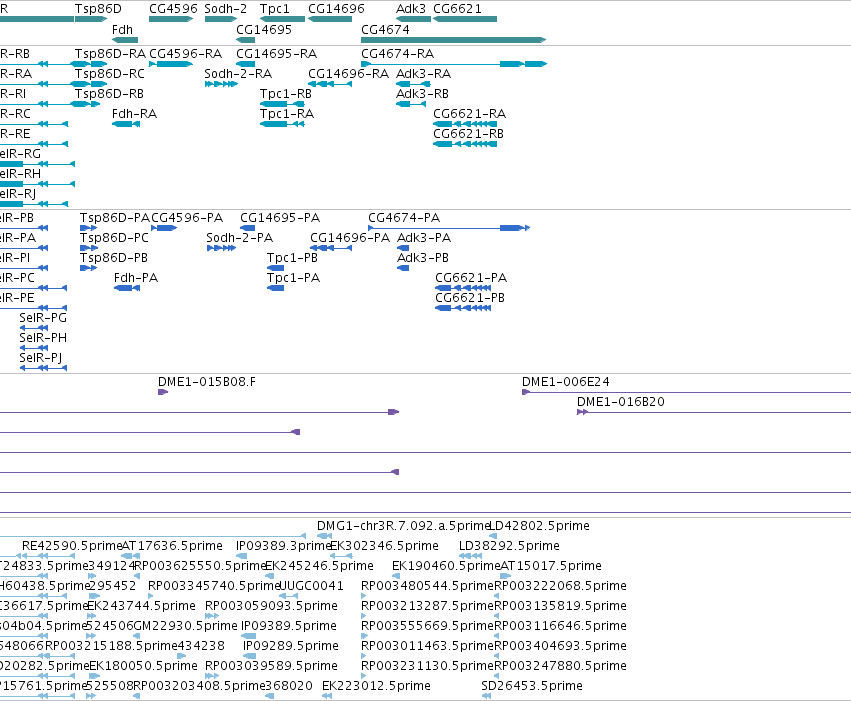The image size is (851, 701).
Task: Select the Adk3-RB transcript label
Action: click(x=422, y=94)
